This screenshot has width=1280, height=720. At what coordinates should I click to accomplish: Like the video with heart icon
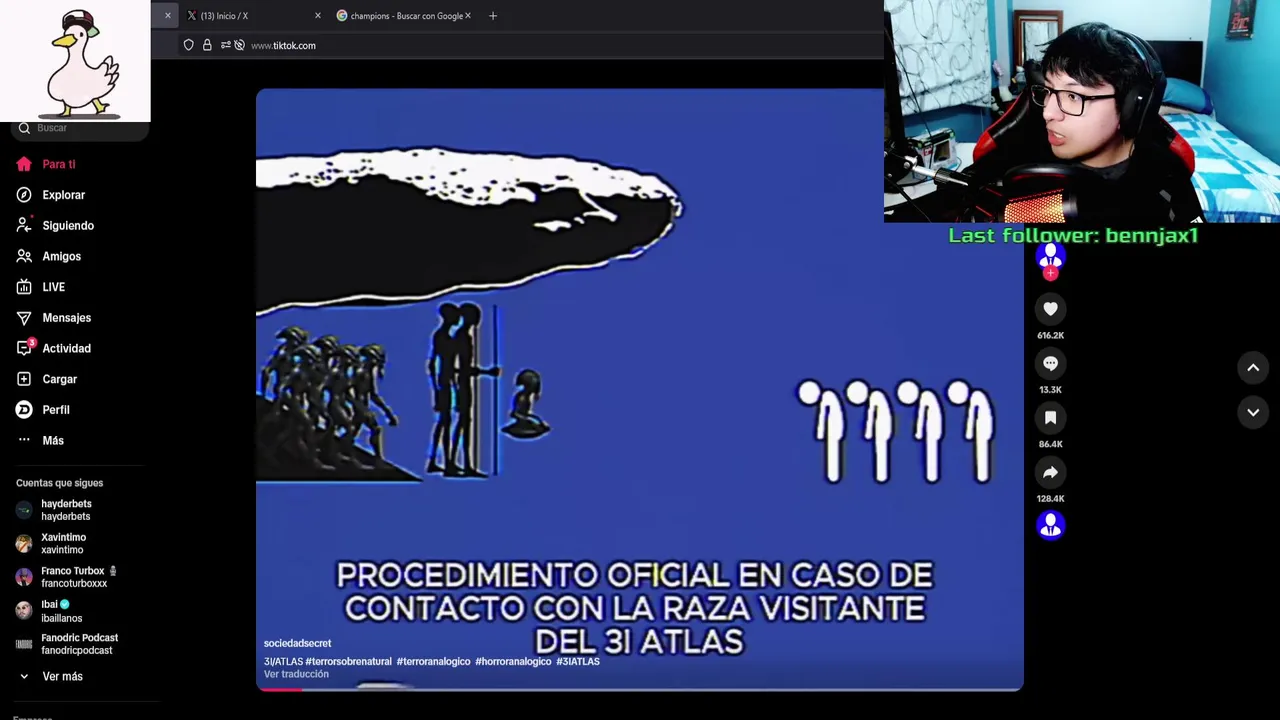click(x=1050, y=309)
